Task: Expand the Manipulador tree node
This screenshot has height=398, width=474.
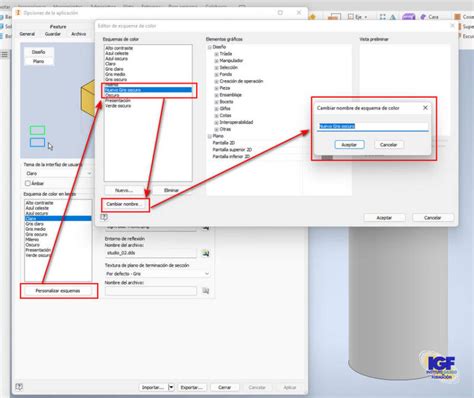Action: [216, 61]
